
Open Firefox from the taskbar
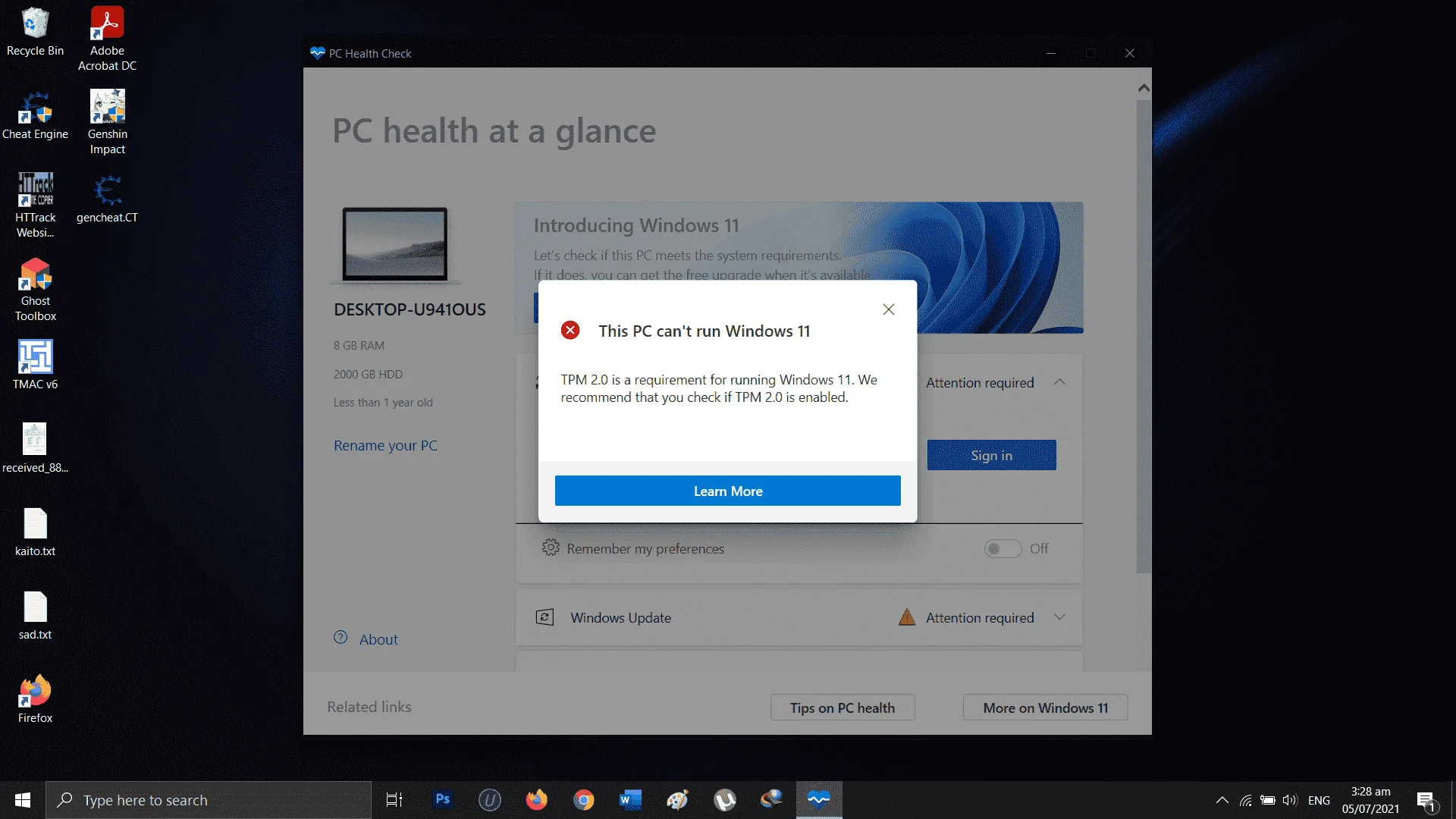[x=537, y=800]
